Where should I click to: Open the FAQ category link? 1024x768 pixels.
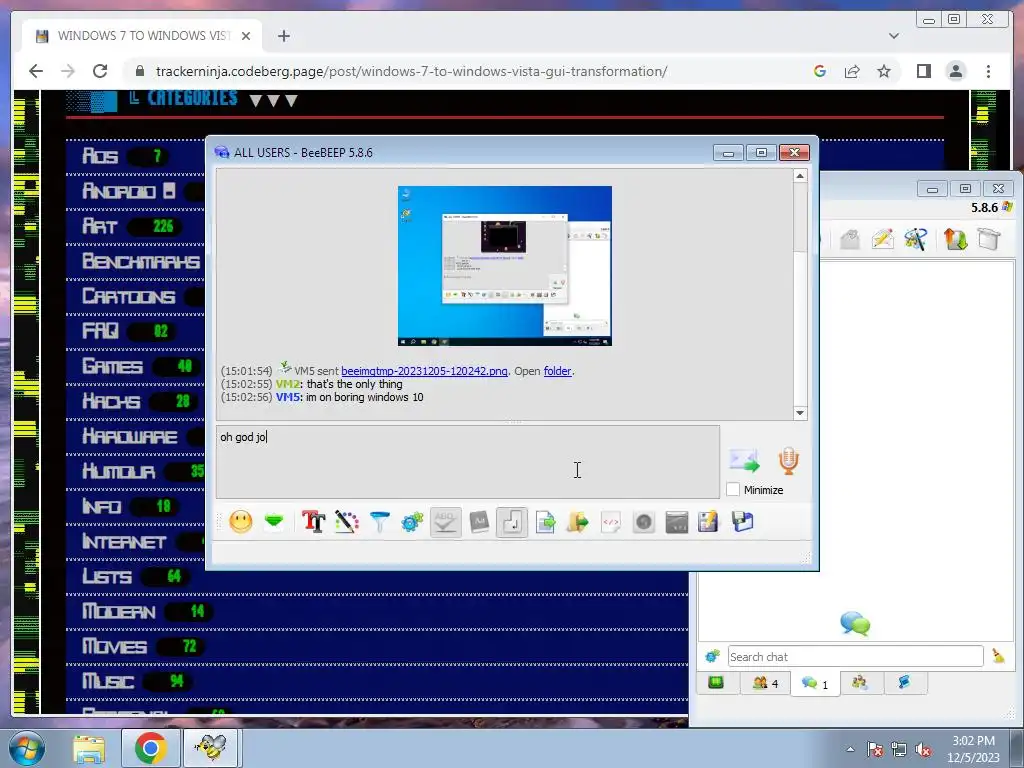[100, 331]
